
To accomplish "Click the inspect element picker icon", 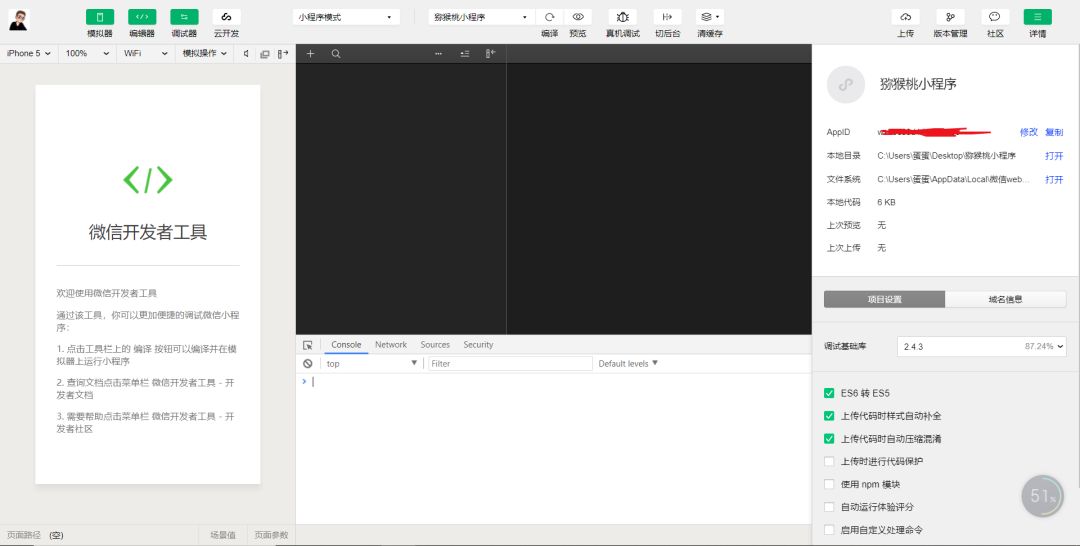I will [308, 345].
